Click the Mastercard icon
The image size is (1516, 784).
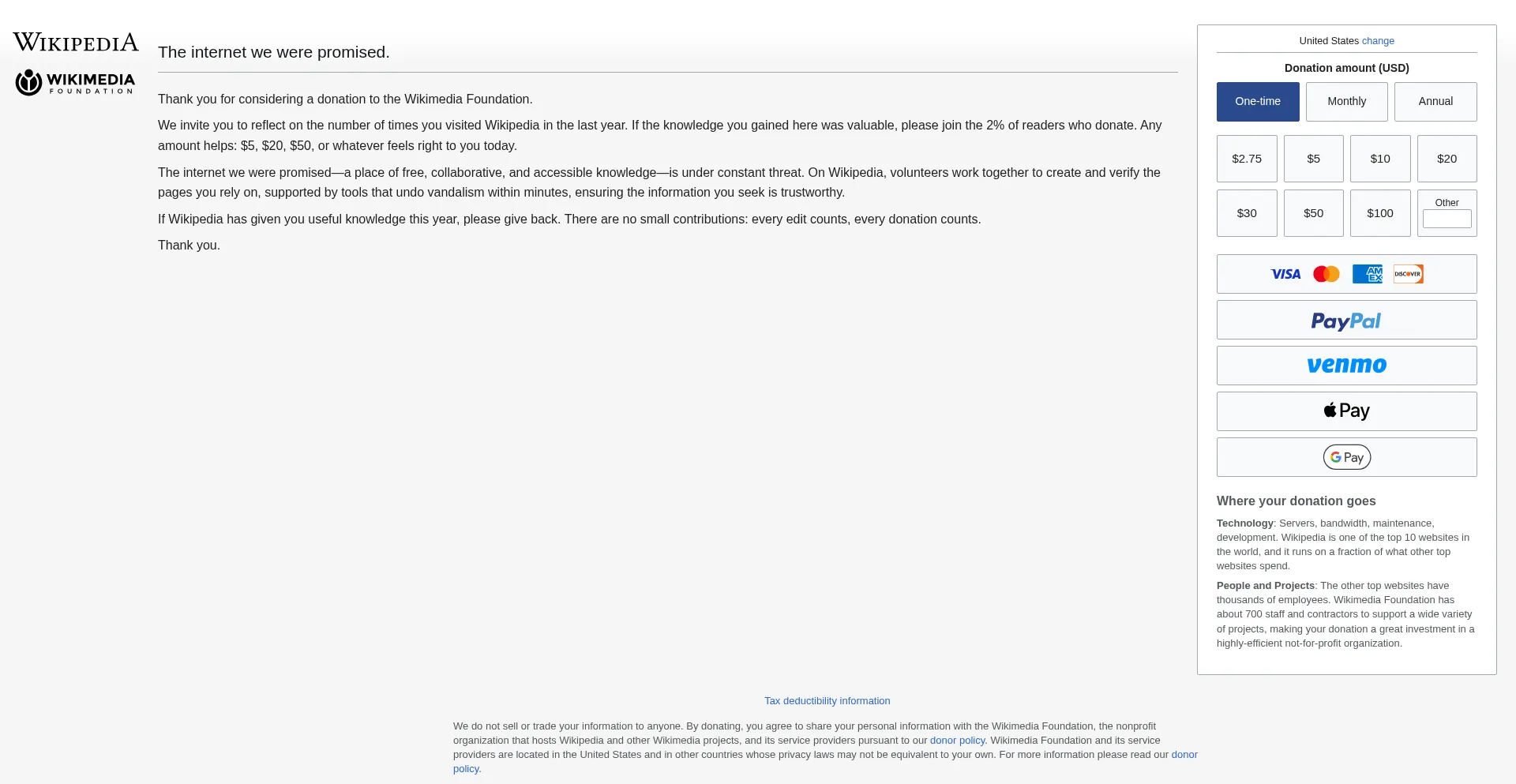click(1326, 274)
